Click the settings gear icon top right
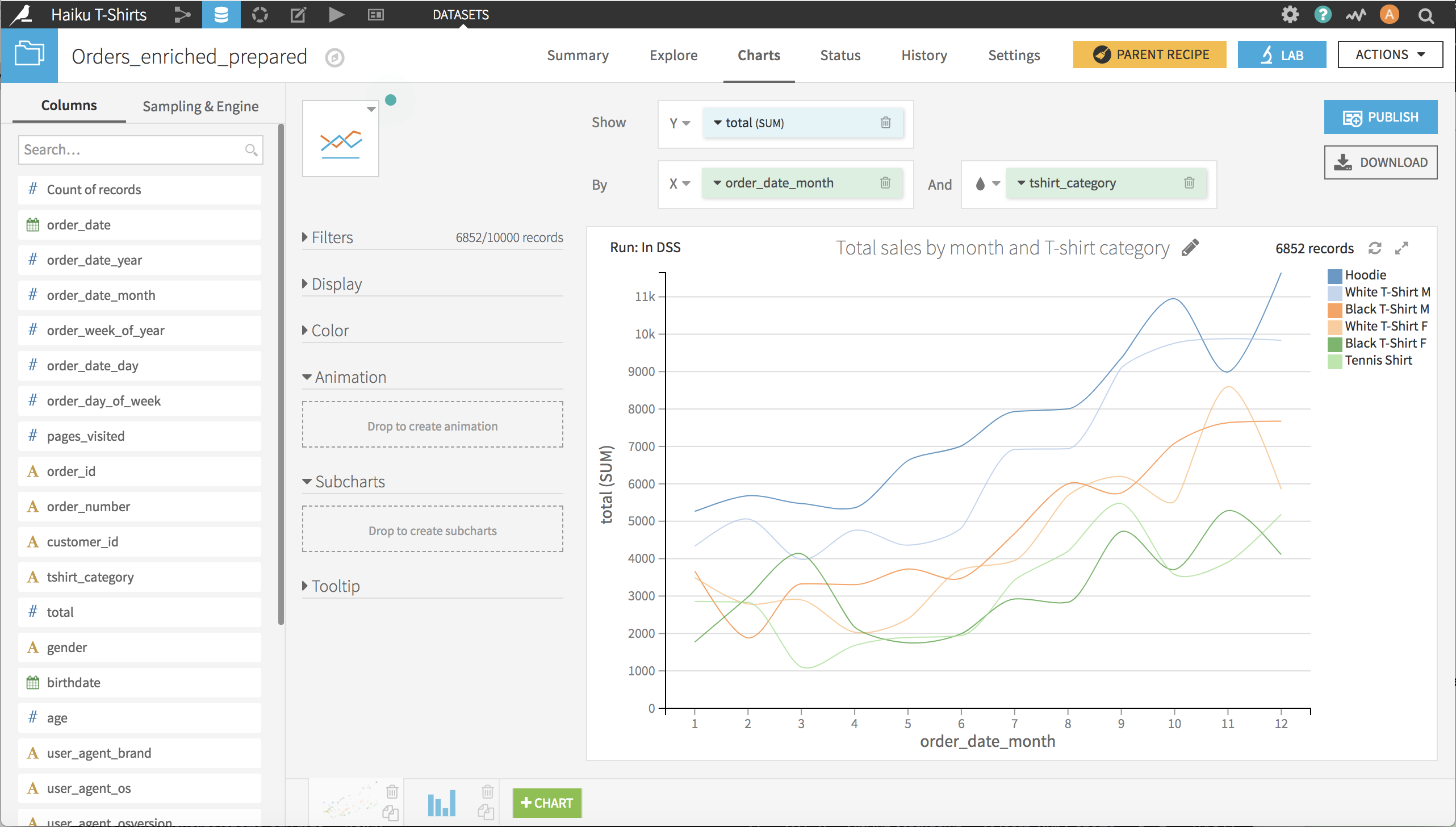Screen dimensions: 1456x827 (1291, 14)
